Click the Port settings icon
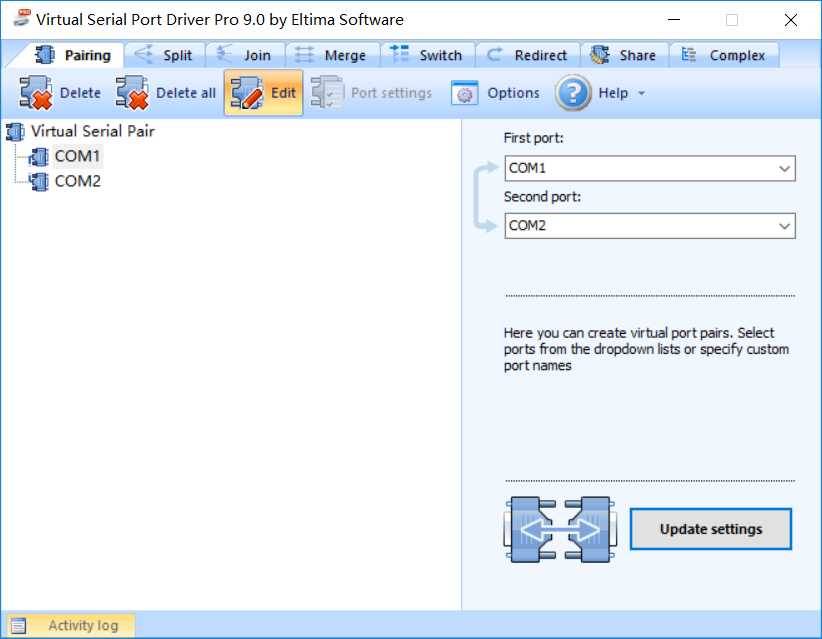 point(327,92)
